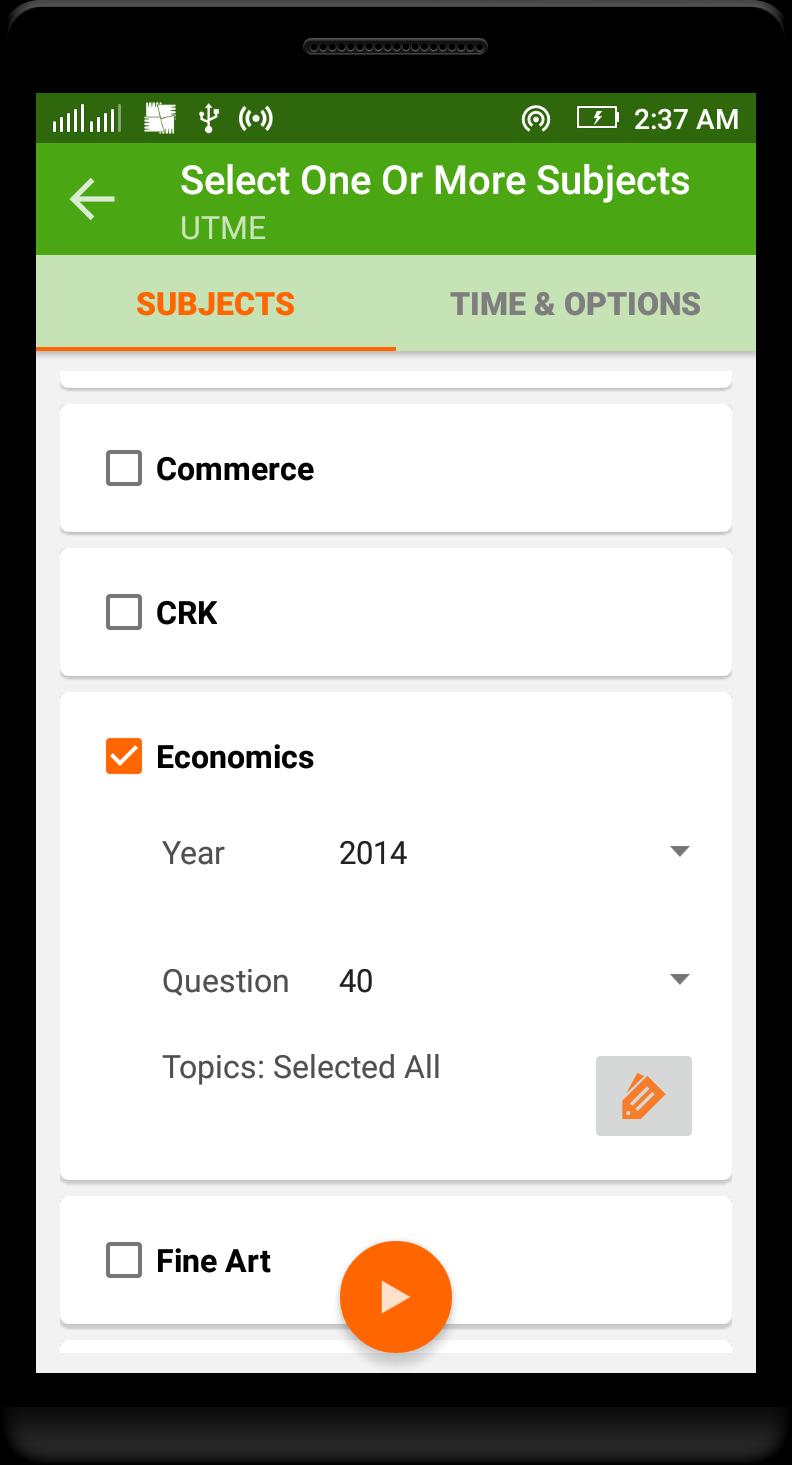792x1465 pixels.
Task: Tick the Fine Art checkbox
Action: [124, 1260]
